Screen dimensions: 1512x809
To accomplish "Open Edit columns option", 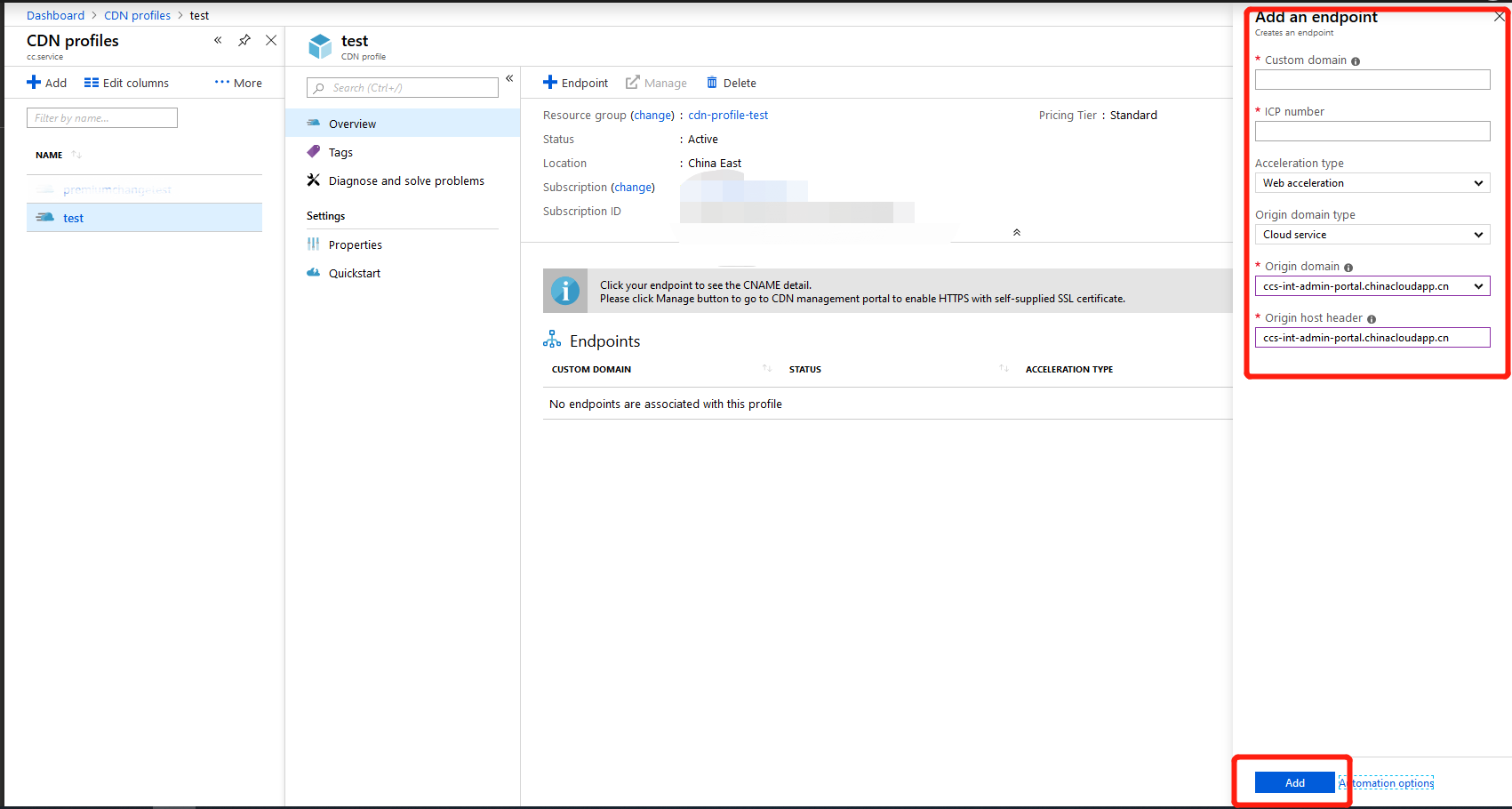I will point(126,83).
